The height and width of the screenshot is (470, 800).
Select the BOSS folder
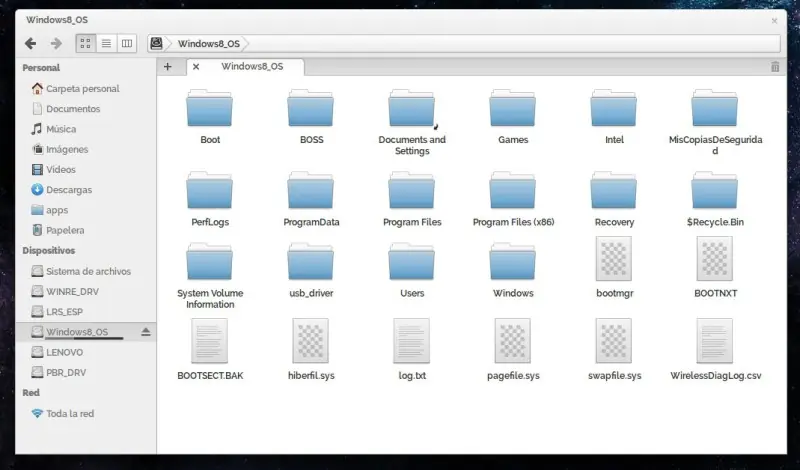pos(311,117)
